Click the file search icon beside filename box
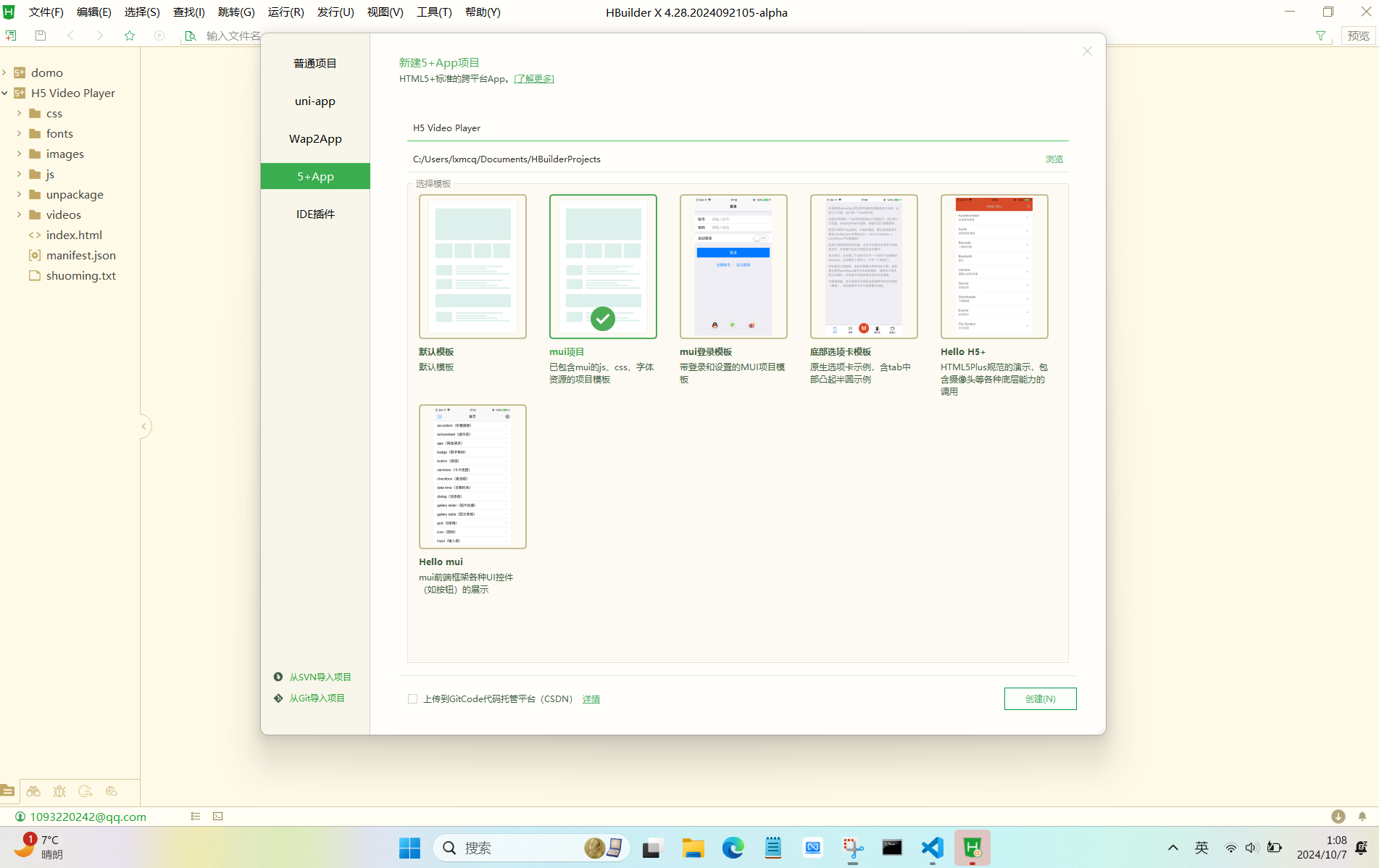 coord(191,36)
